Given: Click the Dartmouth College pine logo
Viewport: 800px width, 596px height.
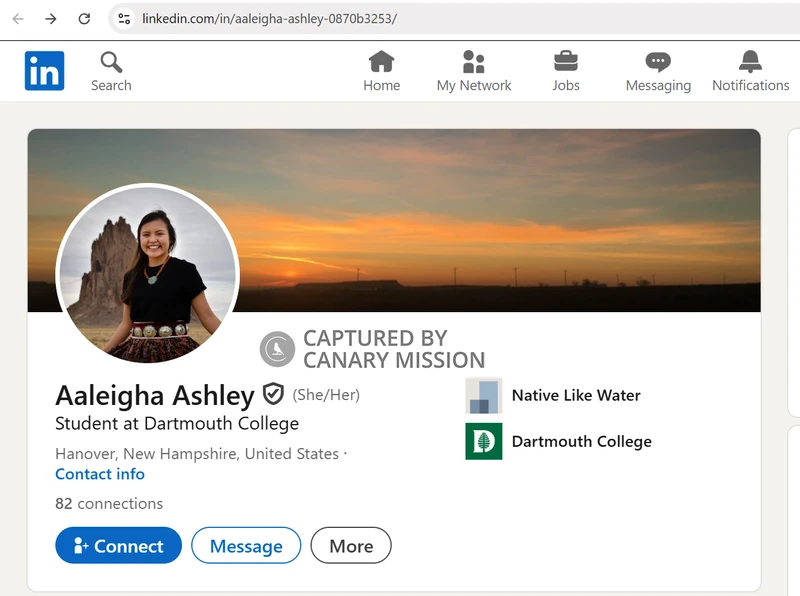Looking at the screenshot, I should [484, 441].
